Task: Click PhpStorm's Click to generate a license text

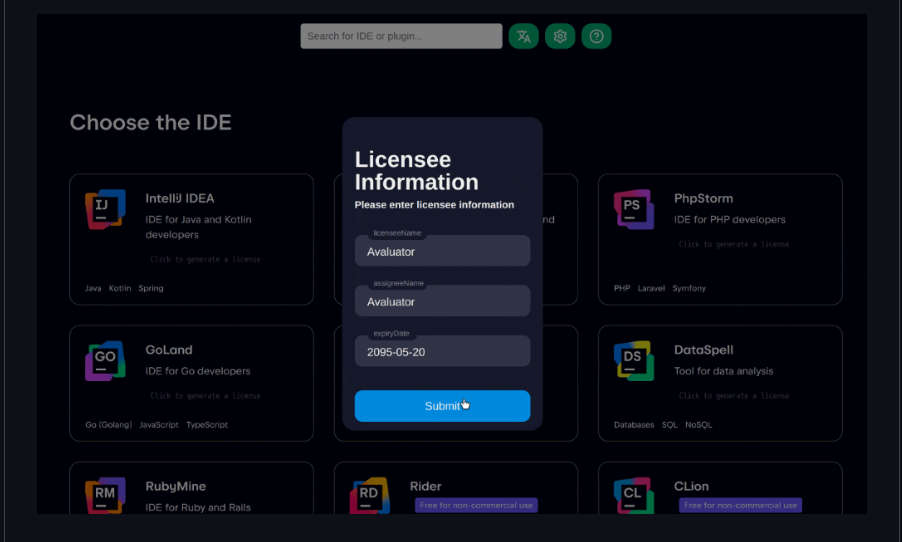Action: click(734, 245)
